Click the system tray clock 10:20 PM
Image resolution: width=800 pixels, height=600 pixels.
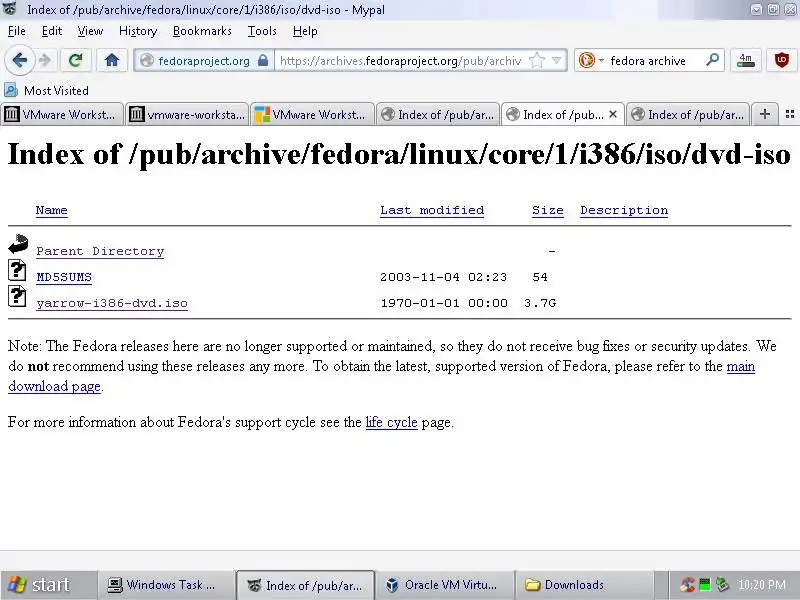[x=761, y=585]
